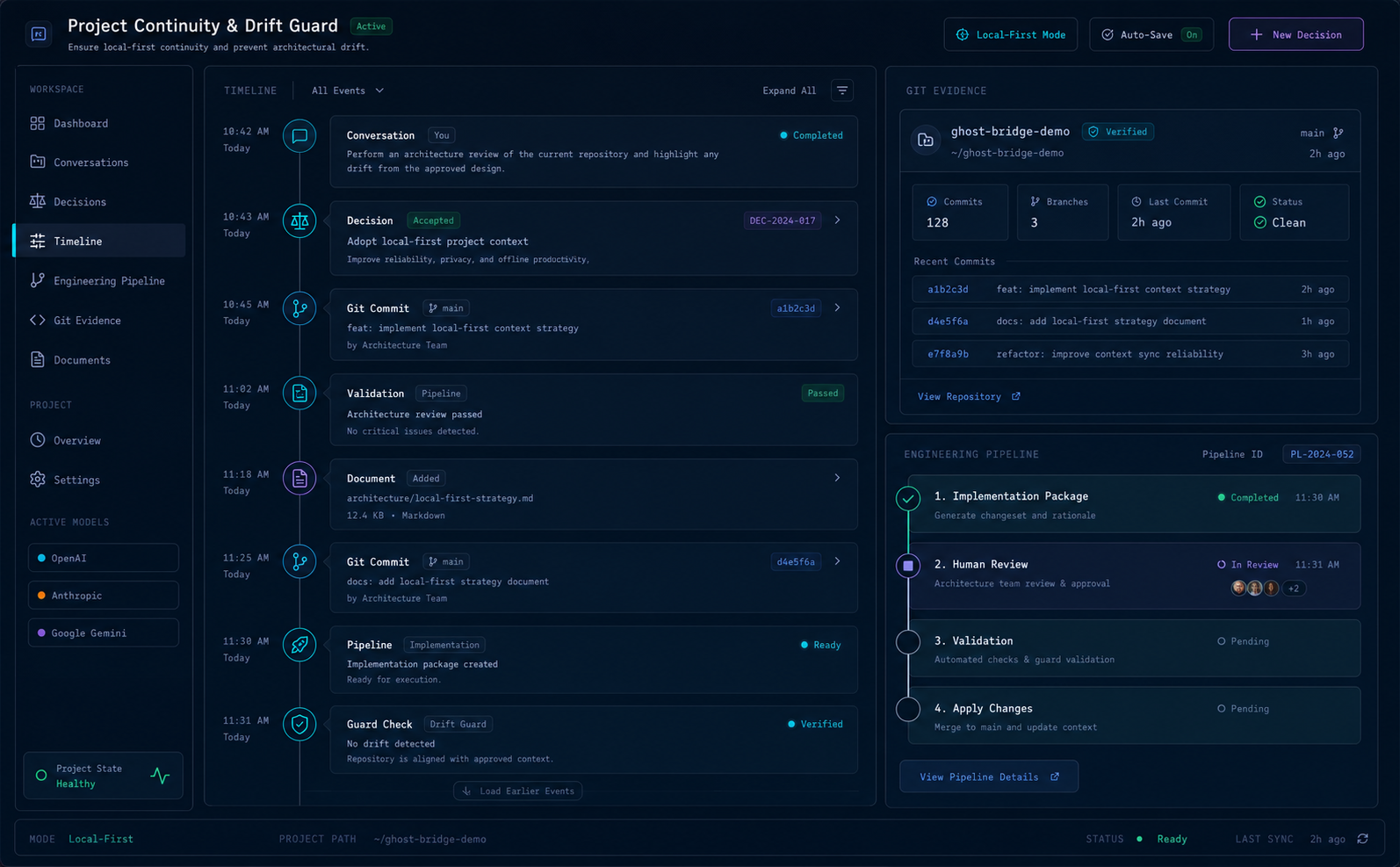Image resolution: width=1400 pixels, height=867 pixels.
Task: Click the d4e5f6a hash tag in timeline
Action: pyautogui.click(x=796, y=562)
